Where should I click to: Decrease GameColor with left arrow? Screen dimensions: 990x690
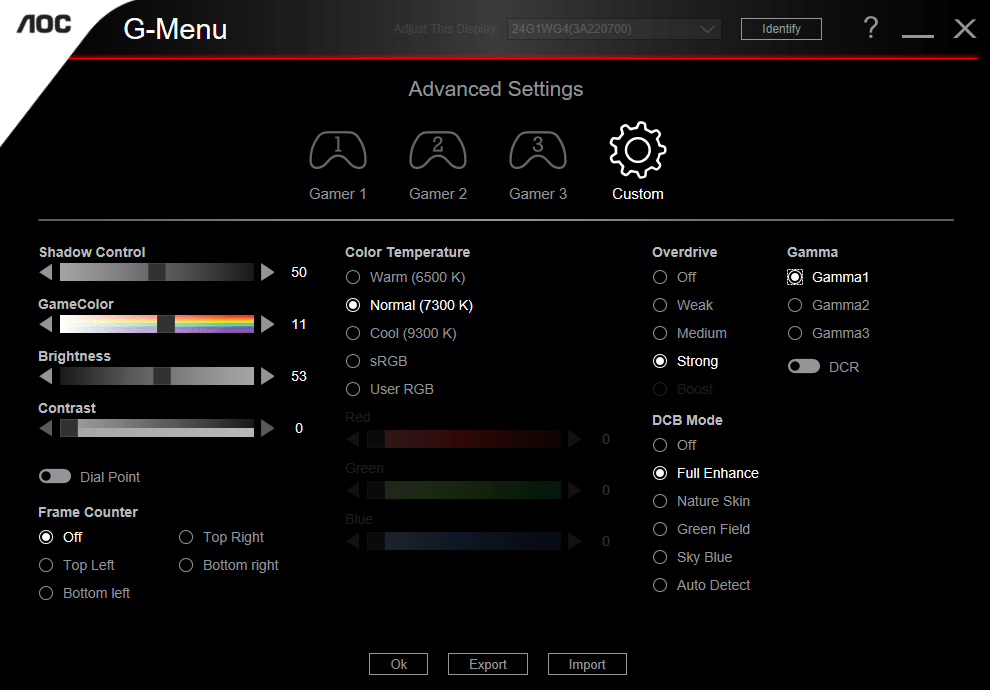point(45,324)
